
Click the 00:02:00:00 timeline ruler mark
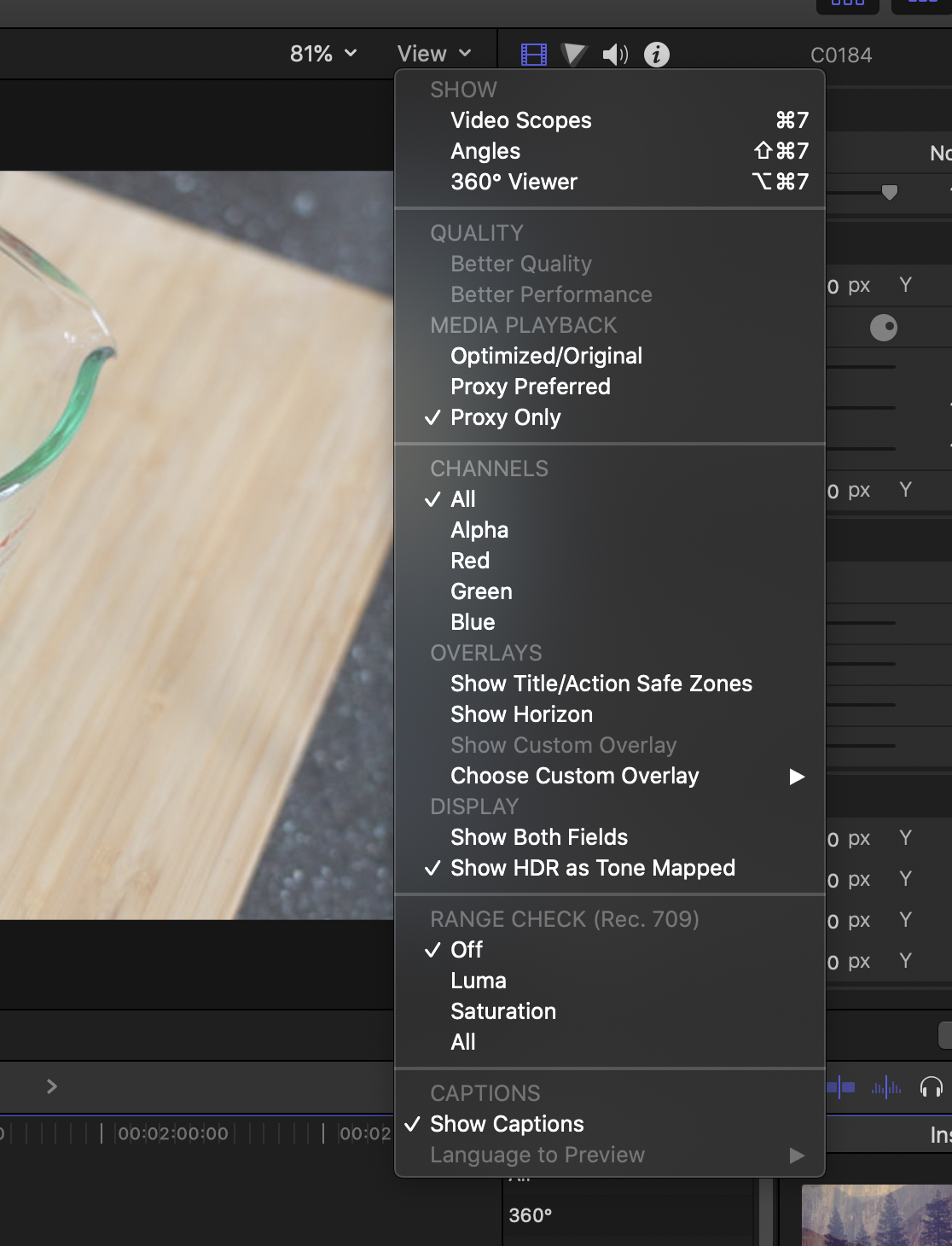pyautogui.click(x=173, y=1133)
